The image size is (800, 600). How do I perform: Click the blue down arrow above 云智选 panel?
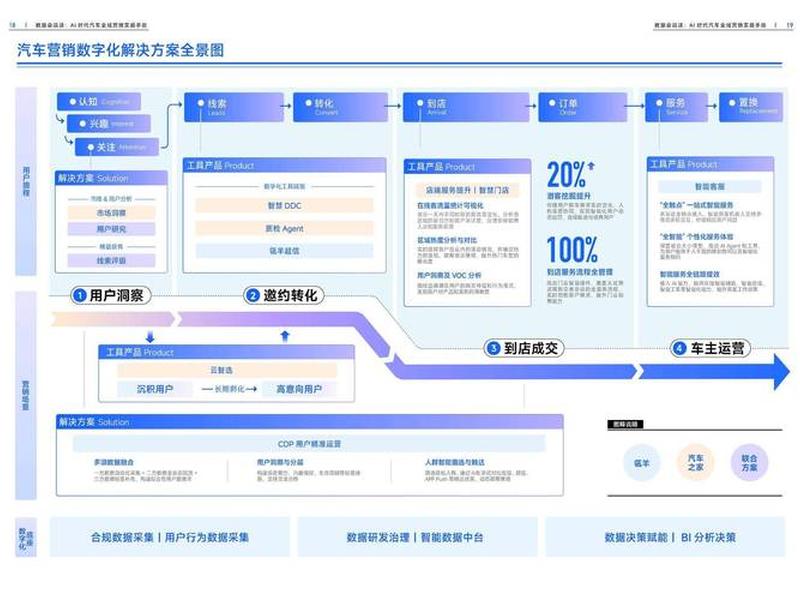tap(150, 336)
